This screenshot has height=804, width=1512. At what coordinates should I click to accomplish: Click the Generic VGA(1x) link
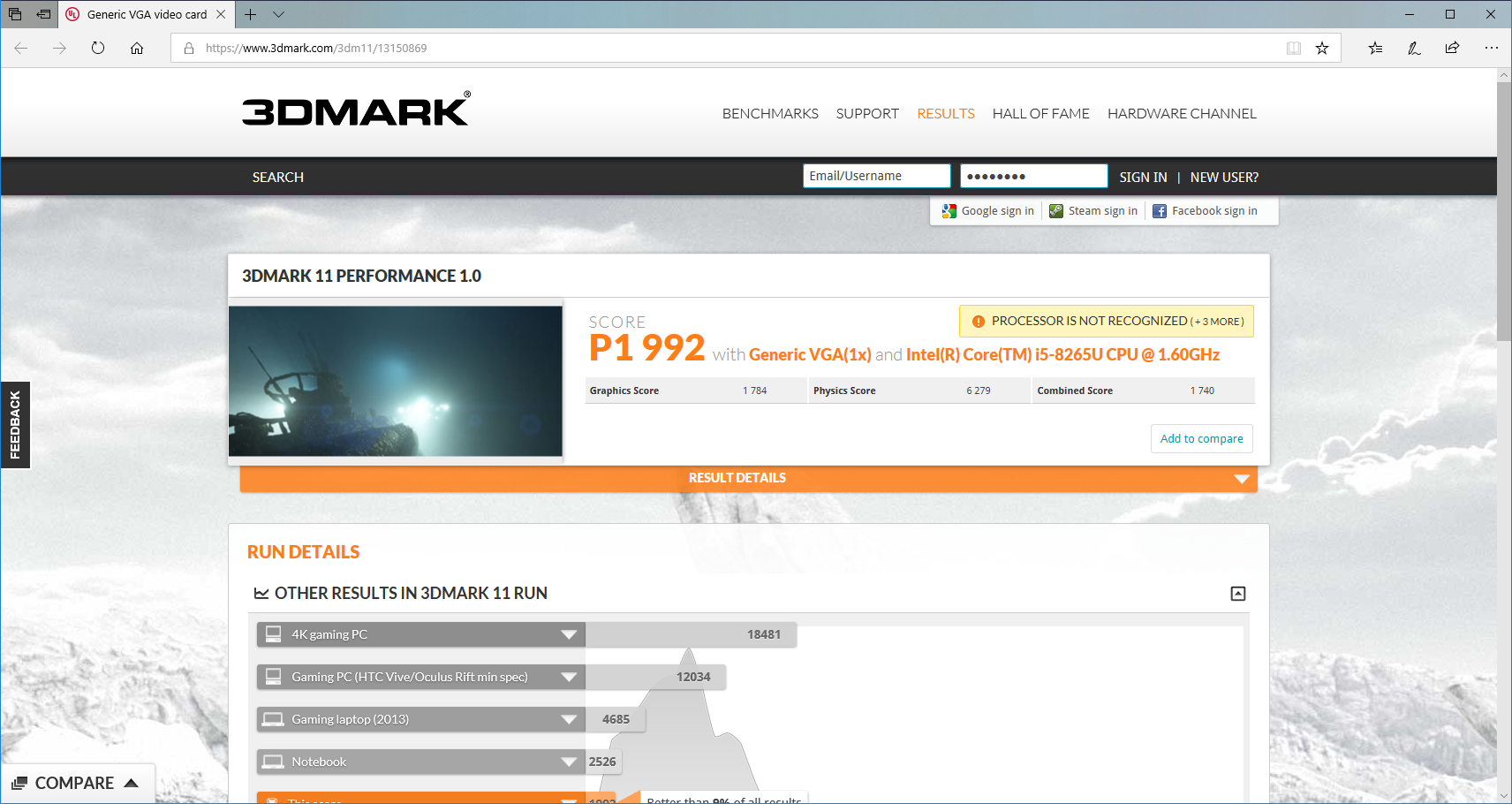pyautogui.click(x=810, y=354)
